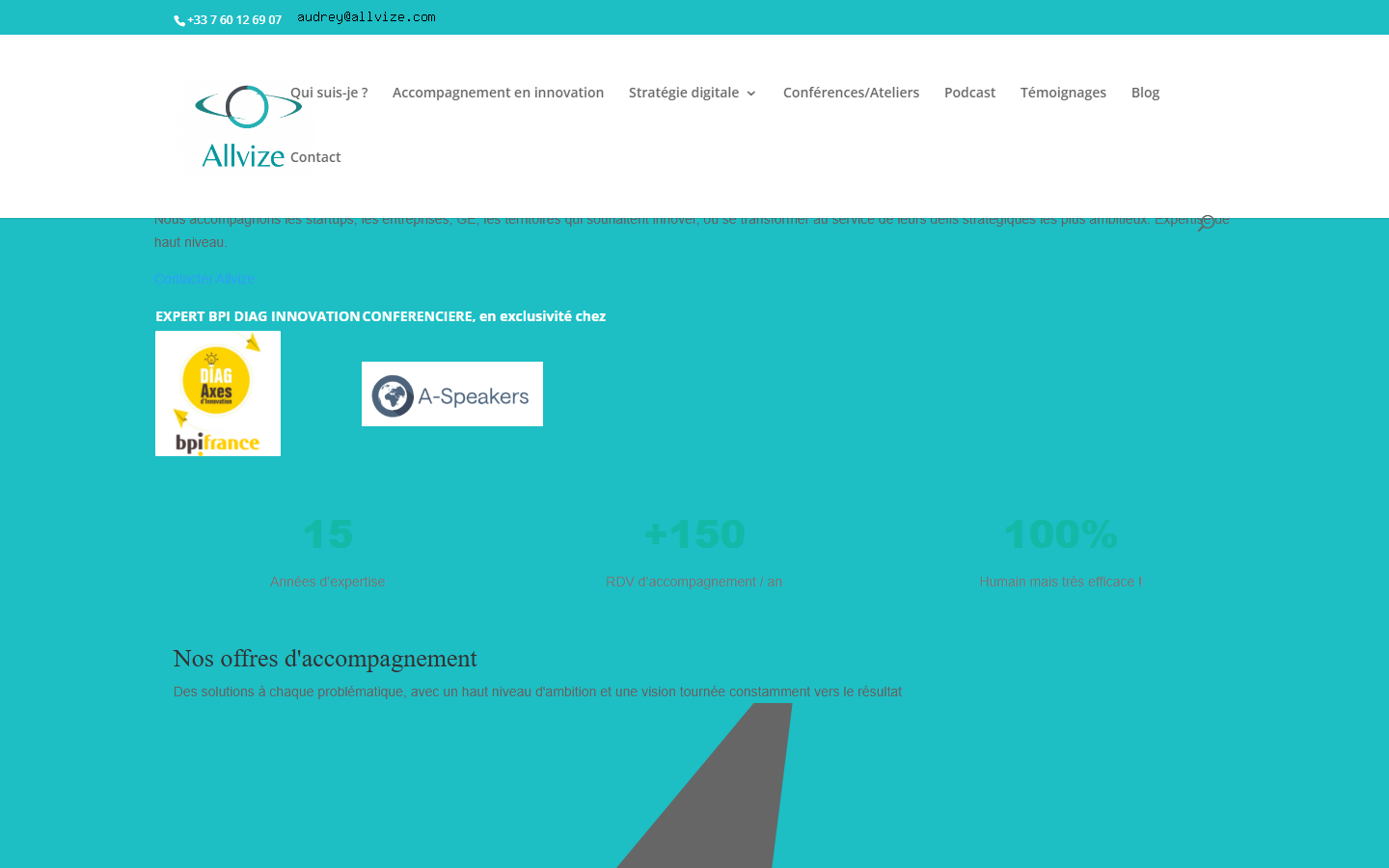The width and height of the screenshot is (1389, 868).
Task: Click the search magnifier icon
Action: pos(1206,223)
